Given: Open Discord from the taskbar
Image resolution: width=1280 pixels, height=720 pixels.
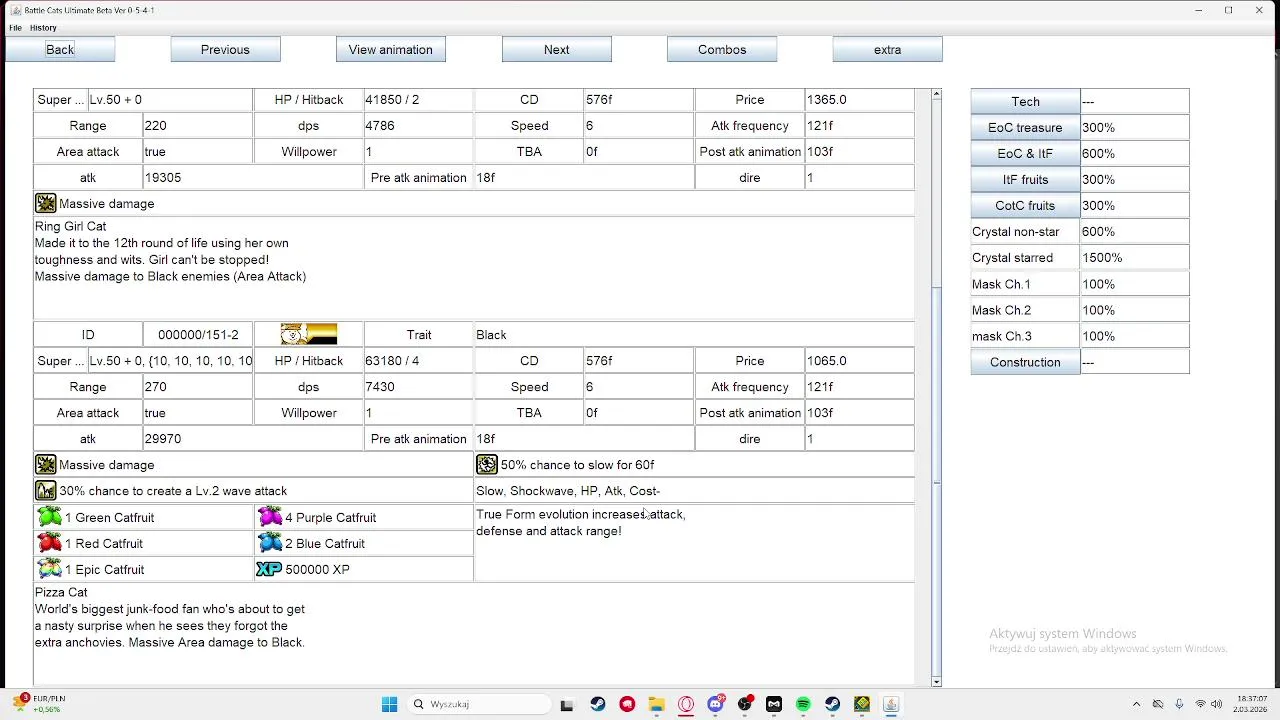Looking at the screenshot, I should coord(715,704).
